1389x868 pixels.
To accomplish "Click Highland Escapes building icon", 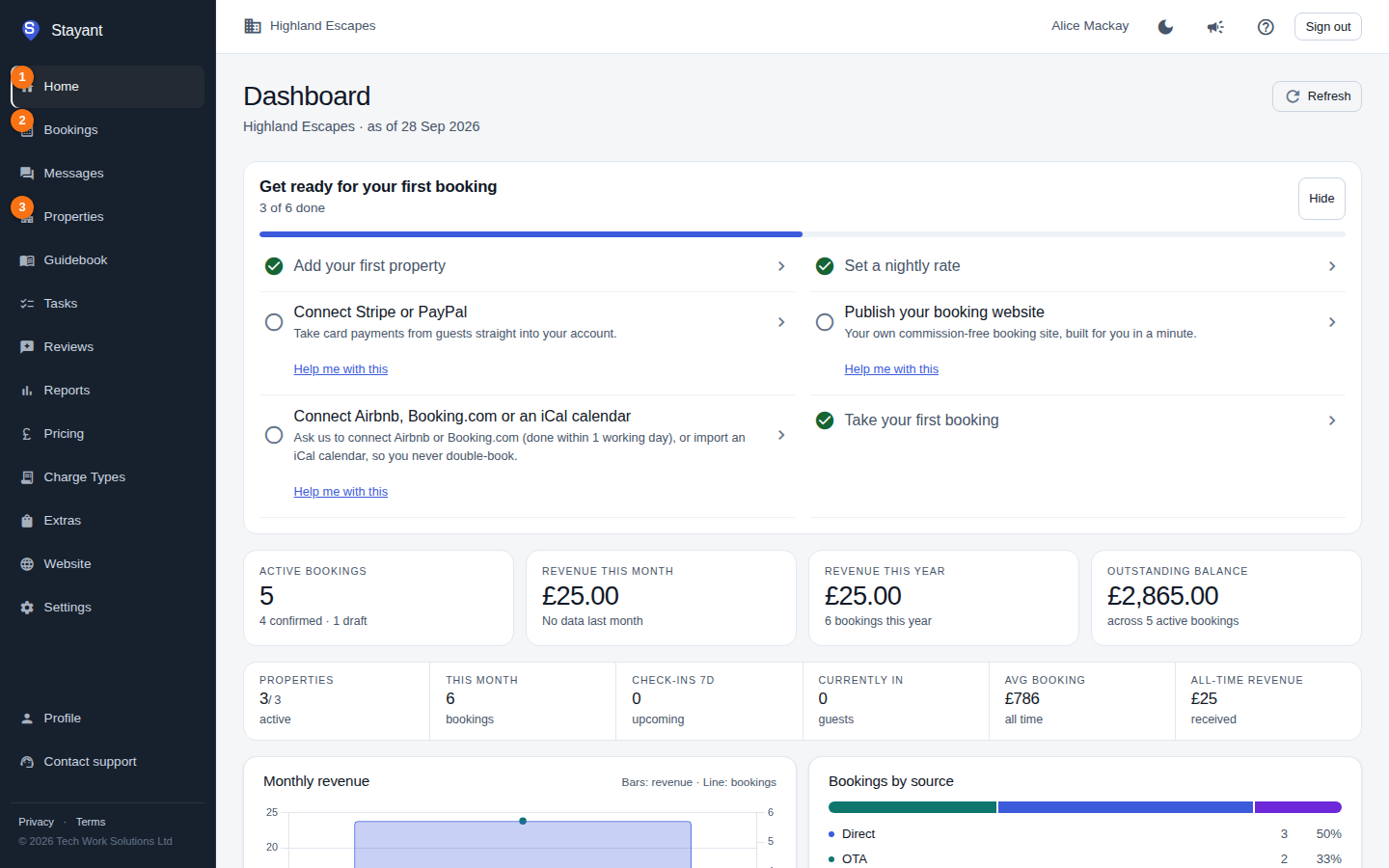I will 253,26.
